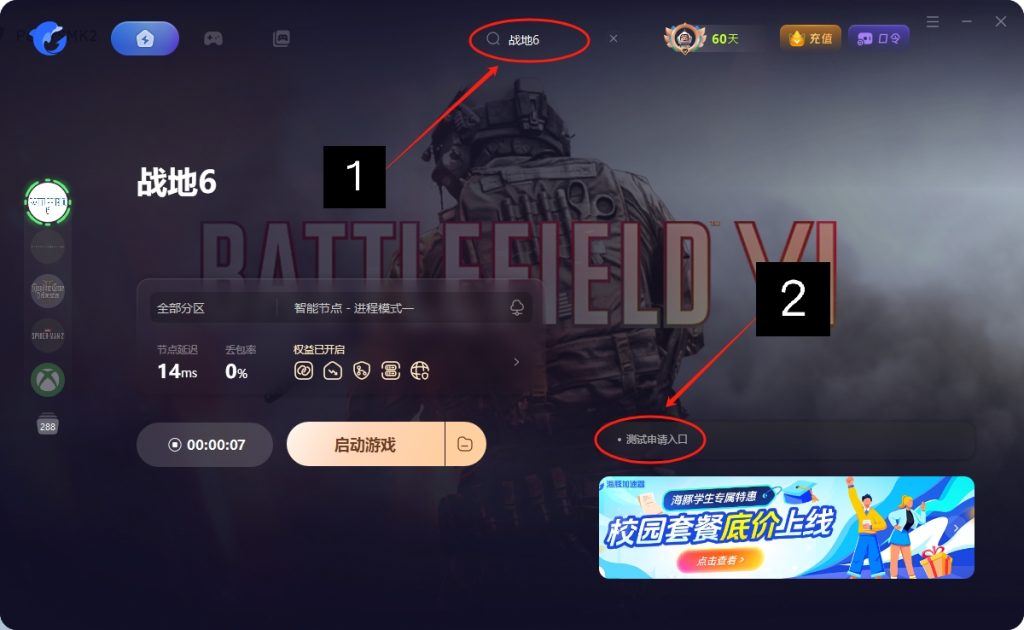
Task: Click the 充值 recharge button
Action: point(810,39)
